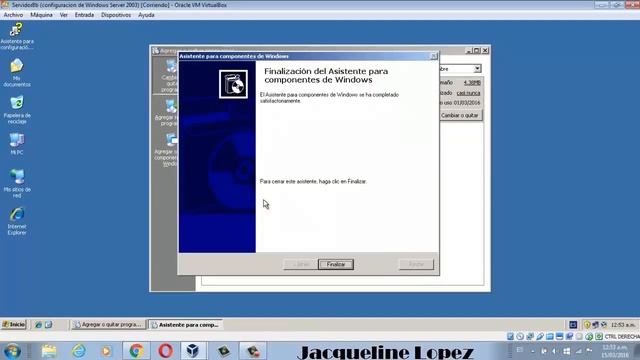Click the greyed-out Ayuda button in wizard
The height and width of the screenshot is (360, 640).
pos(416,264)
